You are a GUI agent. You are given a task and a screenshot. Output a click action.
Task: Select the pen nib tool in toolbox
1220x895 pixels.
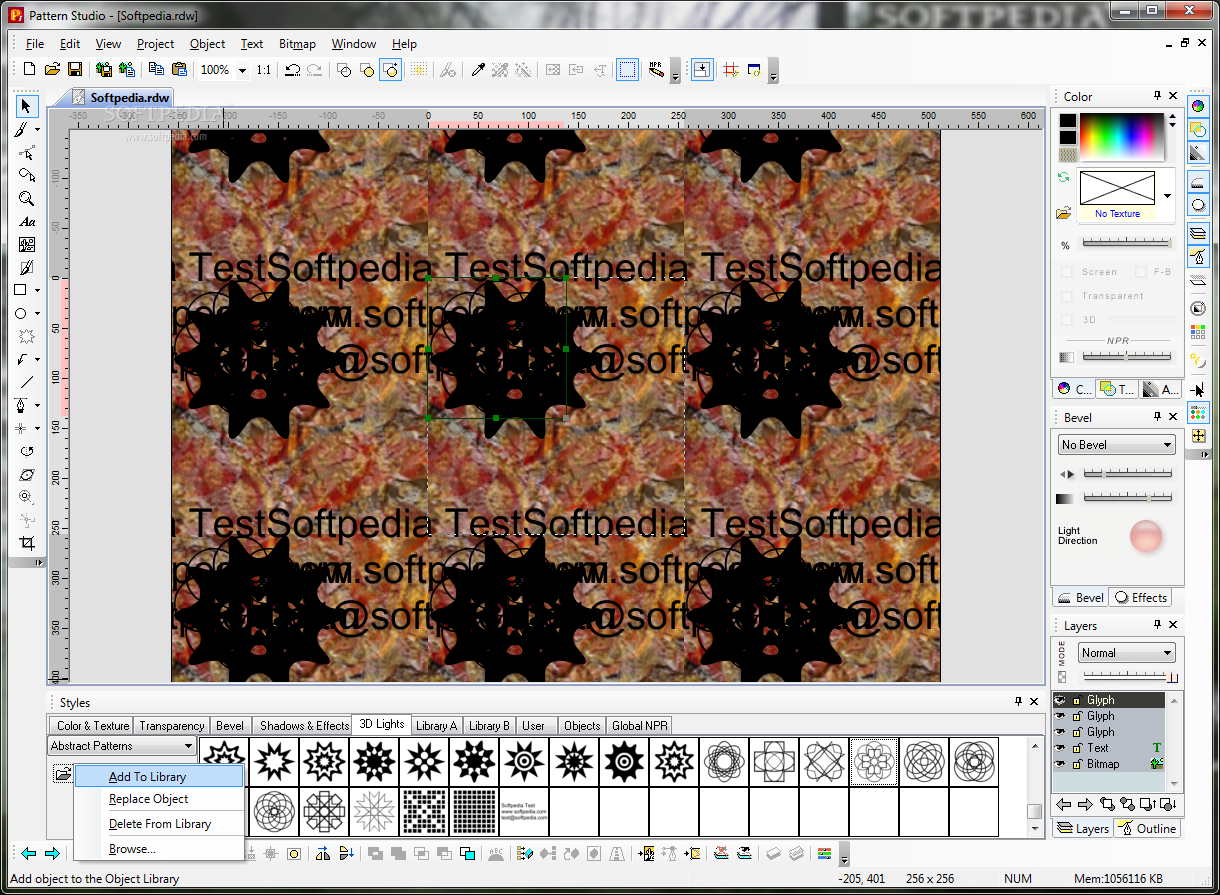click(x=21, y=405)
